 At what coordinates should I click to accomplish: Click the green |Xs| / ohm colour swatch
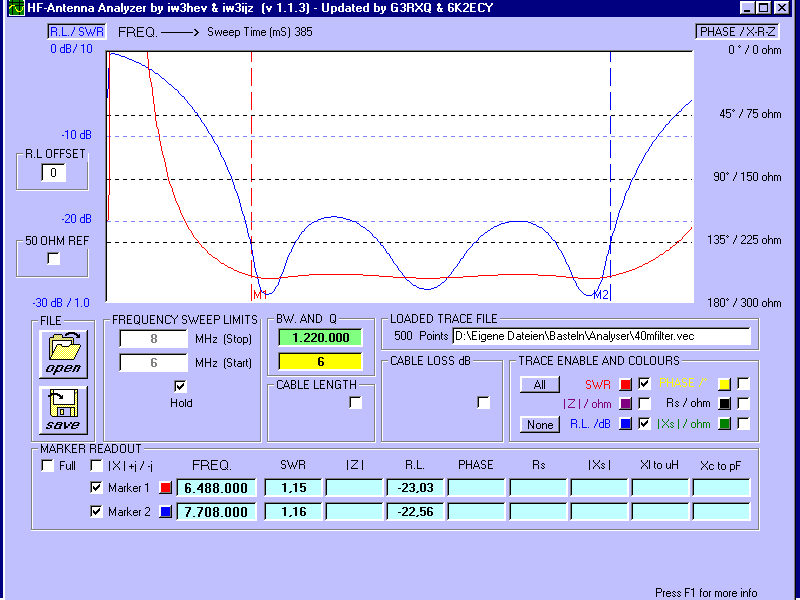click(x=724, y=424)
